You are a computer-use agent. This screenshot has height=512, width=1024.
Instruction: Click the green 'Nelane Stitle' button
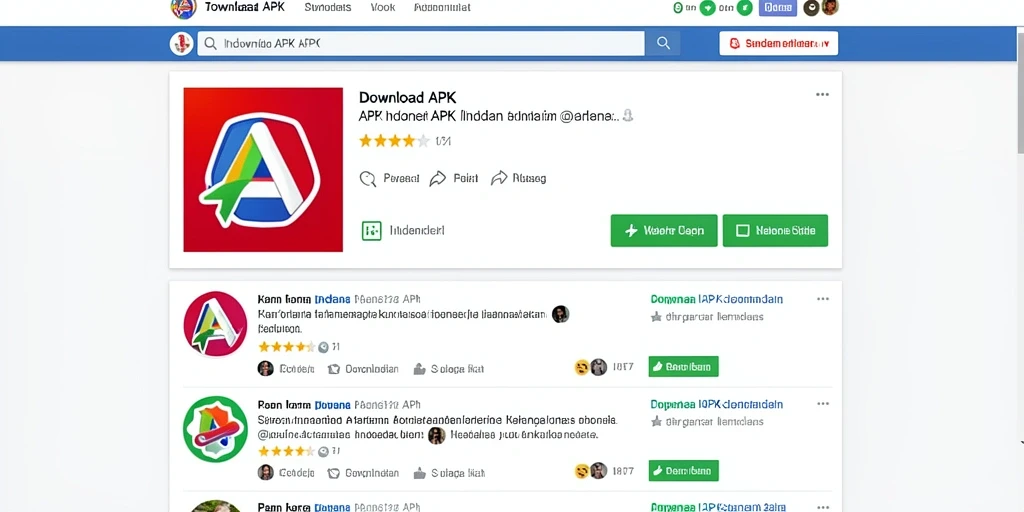(775, 231)
